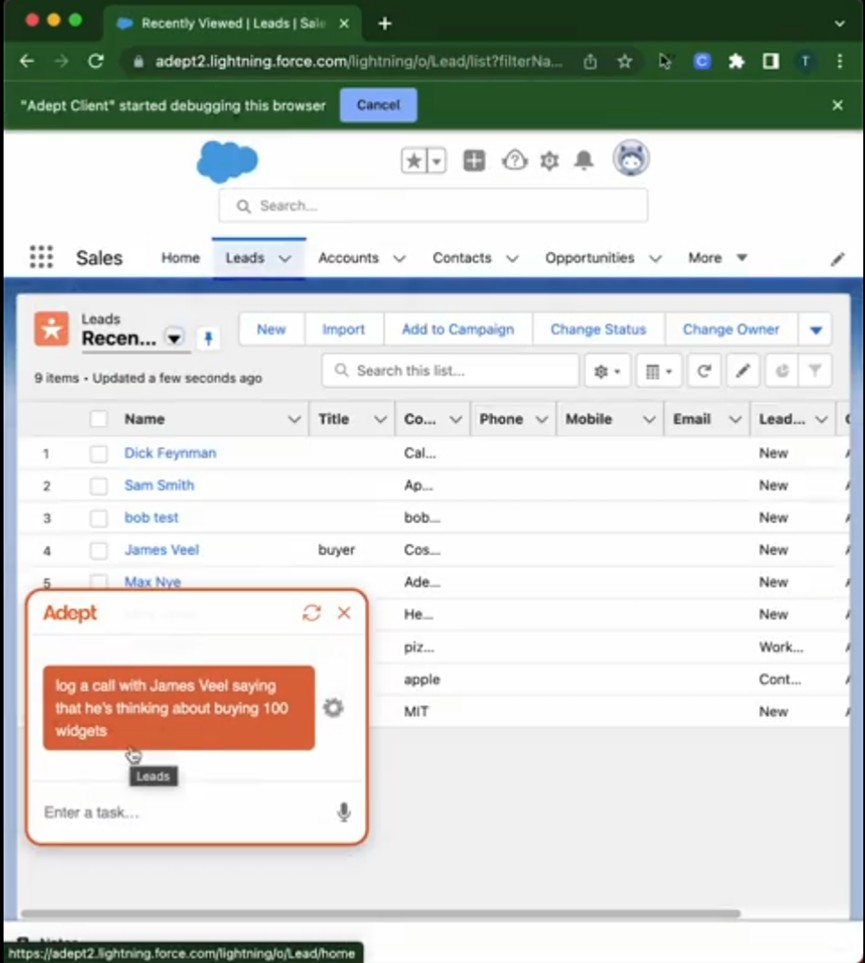Check the box for Dick Feynman row

click(x=99, y=454)
